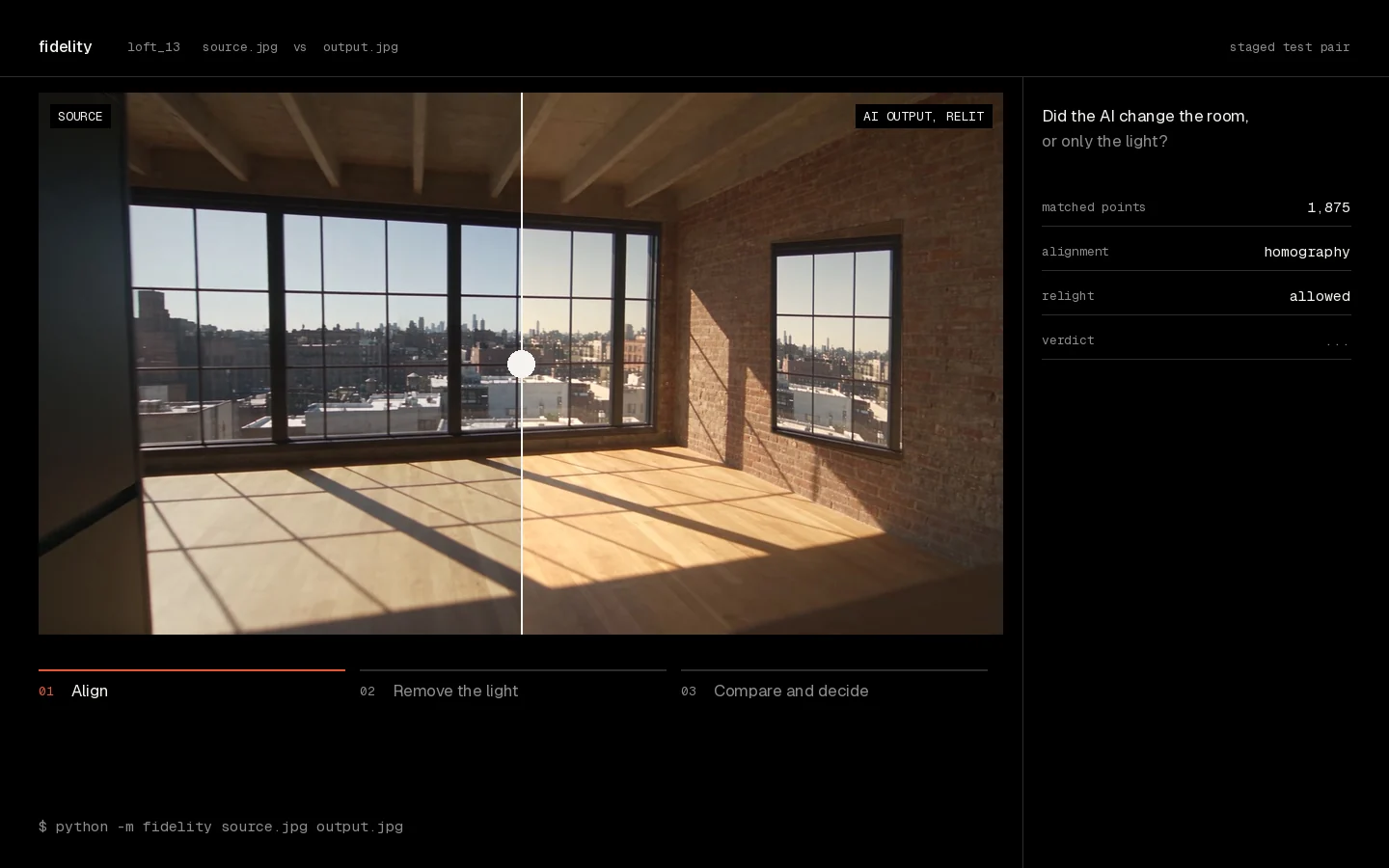The height and width of the screenshot is (868, 1389).
Task: Click the 'vs' separator in header
Action: click(x=300, y=46)
